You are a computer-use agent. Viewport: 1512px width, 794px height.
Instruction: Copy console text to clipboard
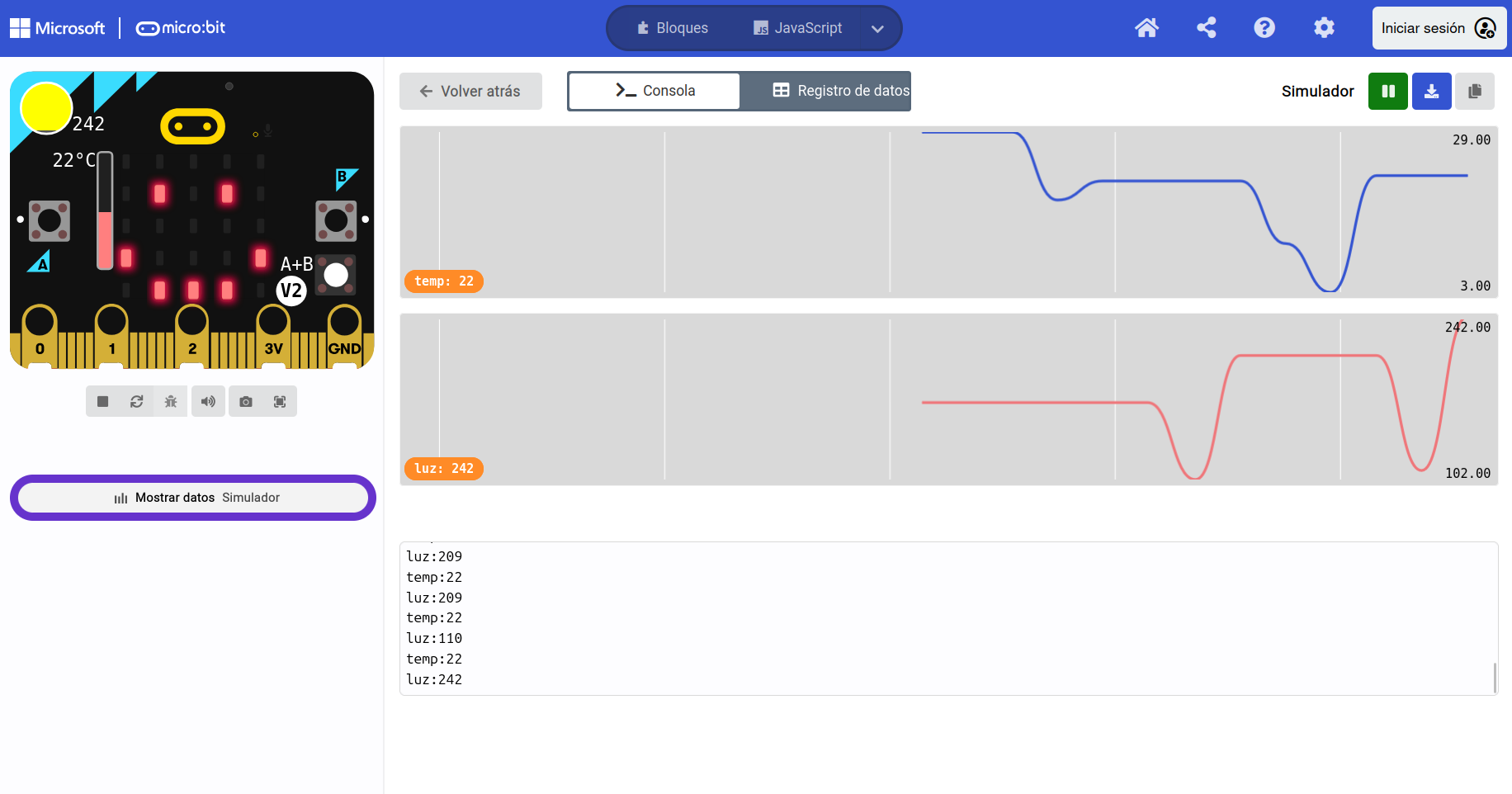[1475, 92]
